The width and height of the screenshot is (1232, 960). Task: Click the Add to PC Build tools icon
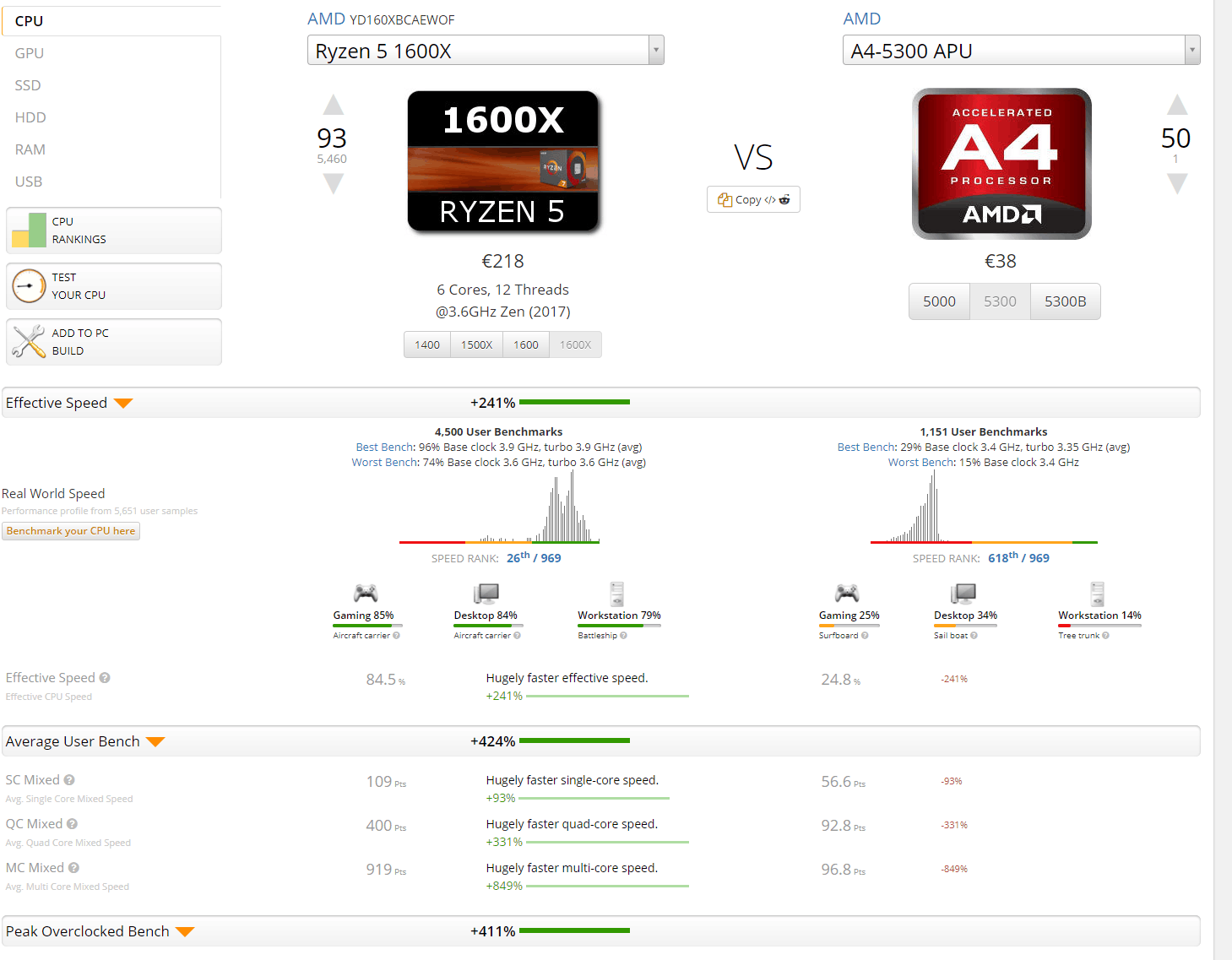(x=29, y=342)
